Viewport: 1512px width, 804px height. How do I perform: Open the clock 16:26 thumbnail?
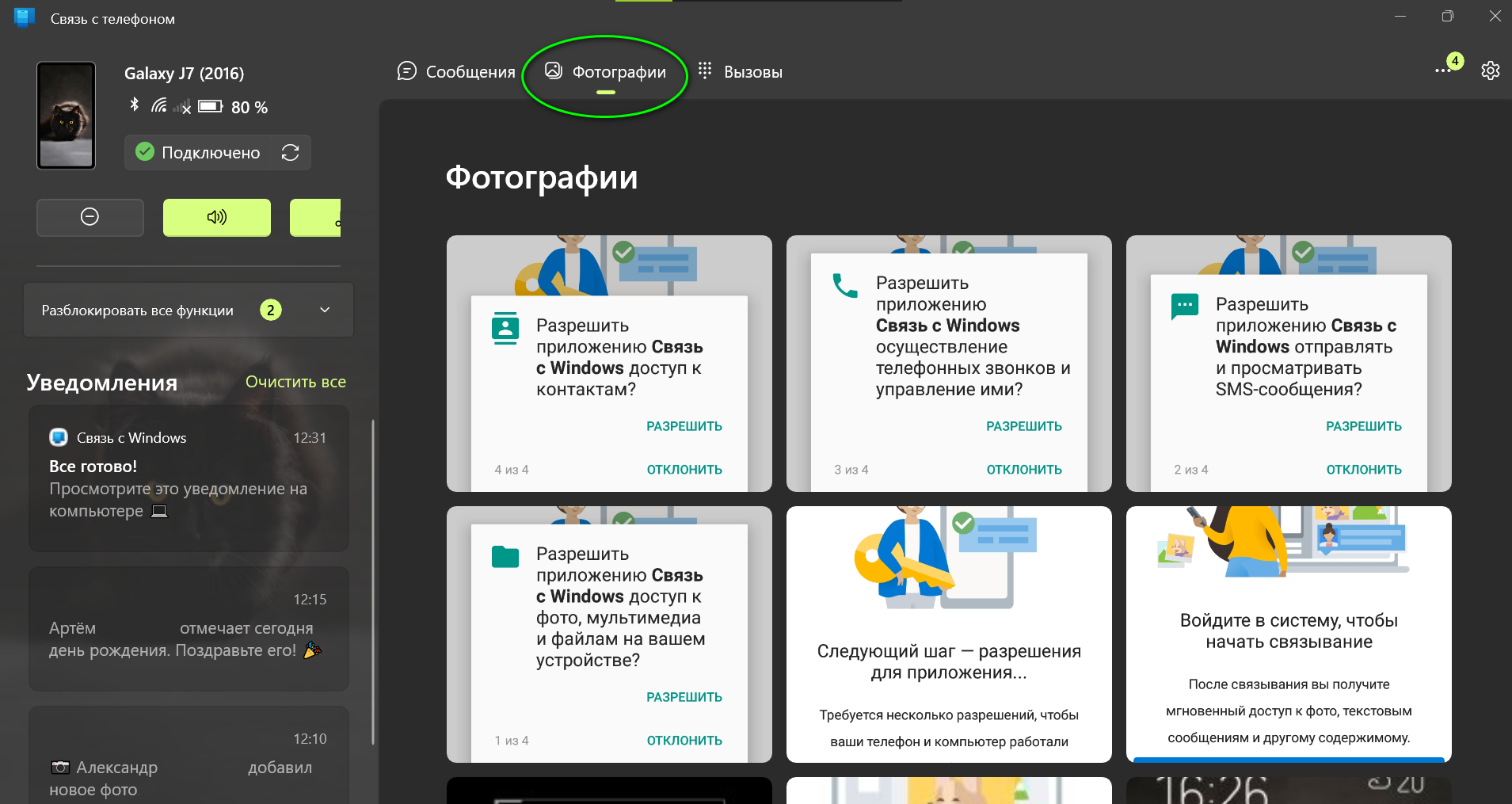[1289, 791]
